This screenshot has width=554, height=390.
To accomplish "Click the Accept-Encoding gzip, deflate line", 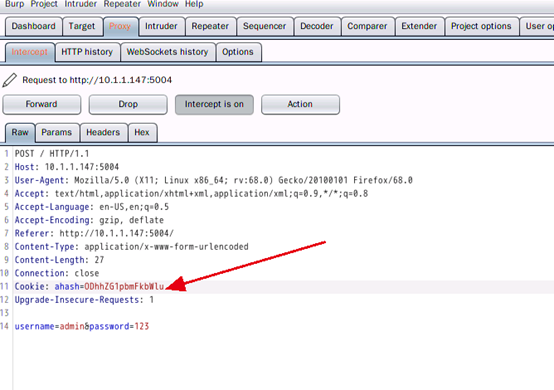I will [89, 220].
